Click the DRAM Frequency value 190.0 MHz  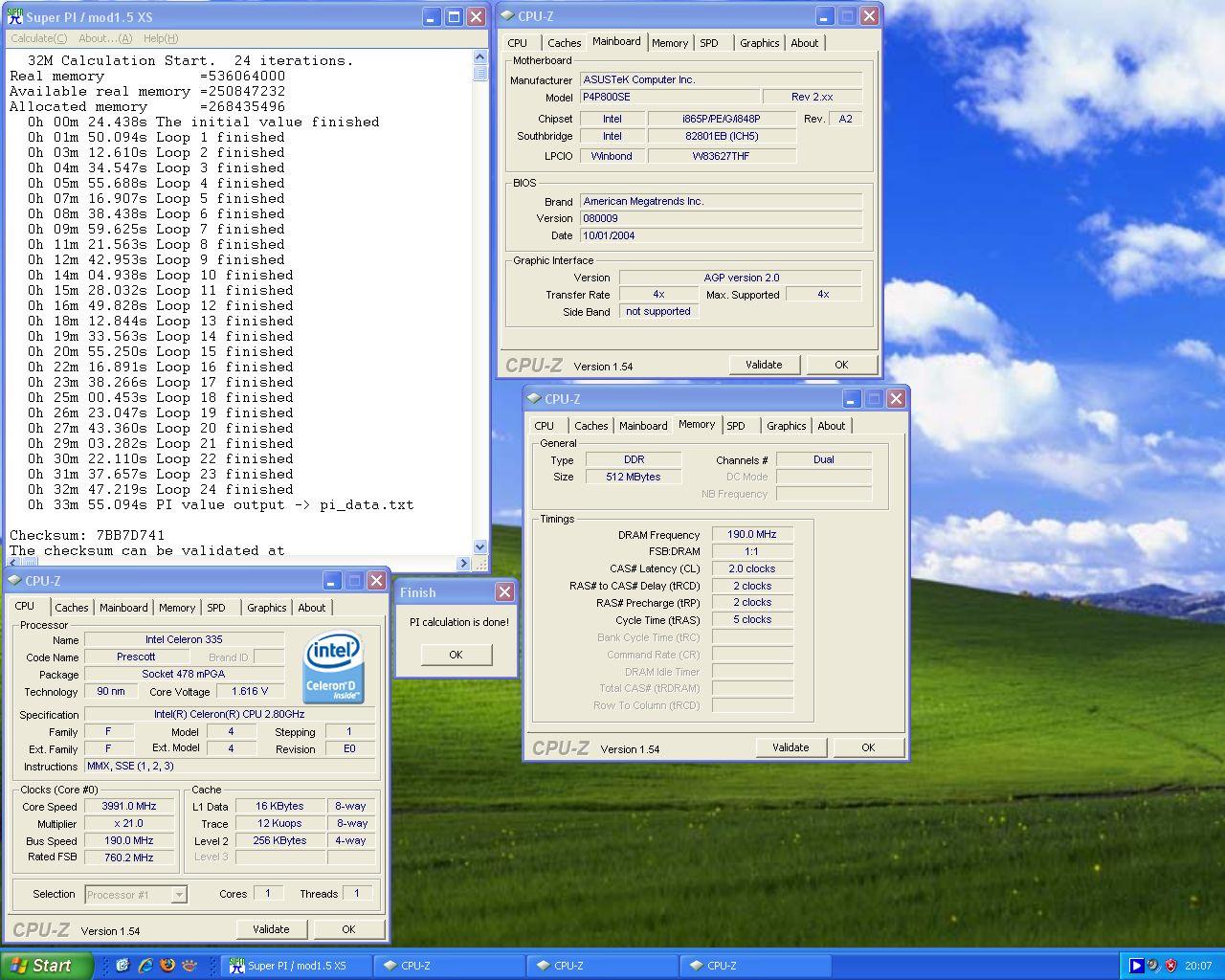coord(752,534)
